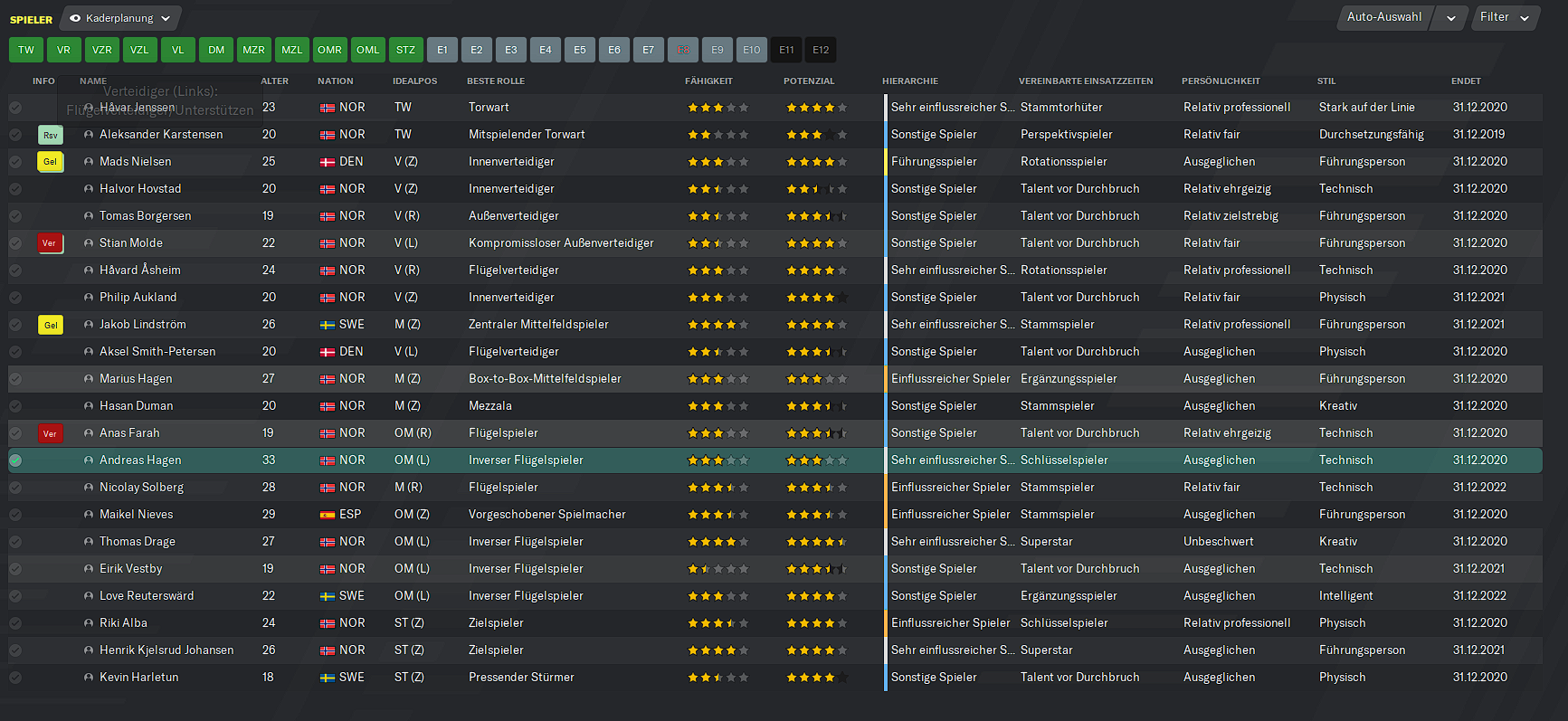Click the Danish flag in Aksel Smith-Petersen row
1568x721 pixels.
click(328, 352)
